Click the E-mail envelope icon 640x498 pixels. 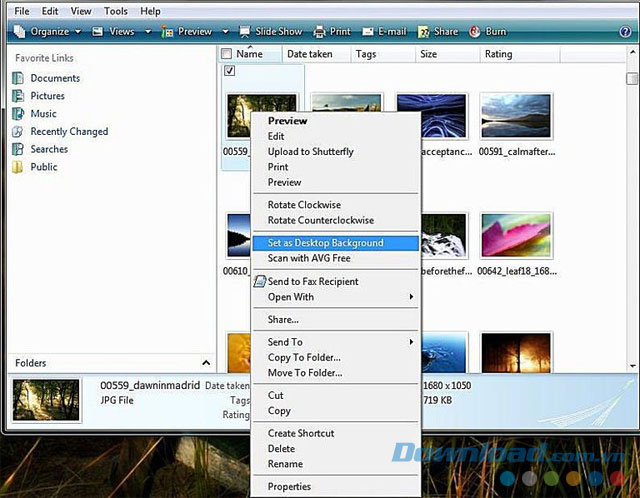368,31
